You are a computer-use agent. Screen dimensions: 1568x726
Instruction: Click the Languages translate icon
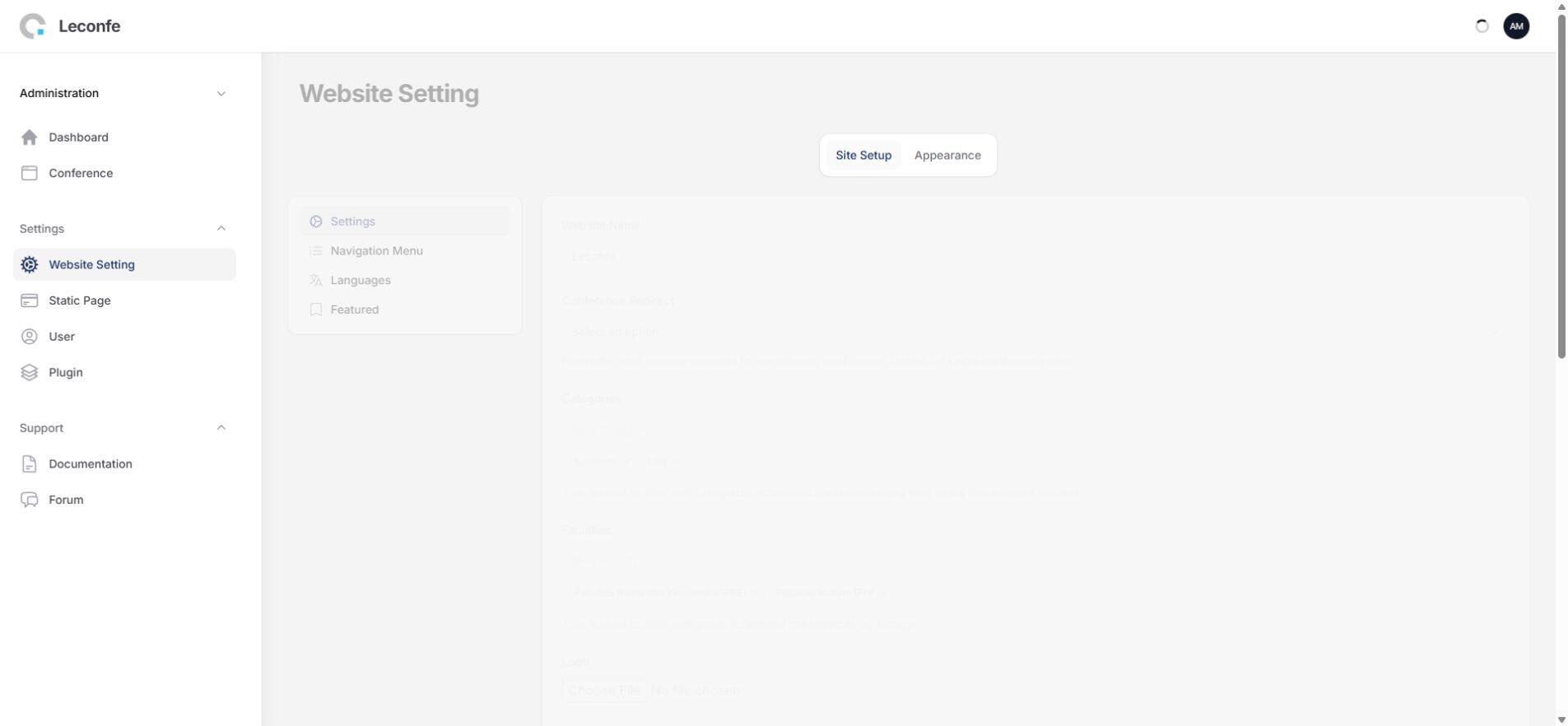(316, 281)
